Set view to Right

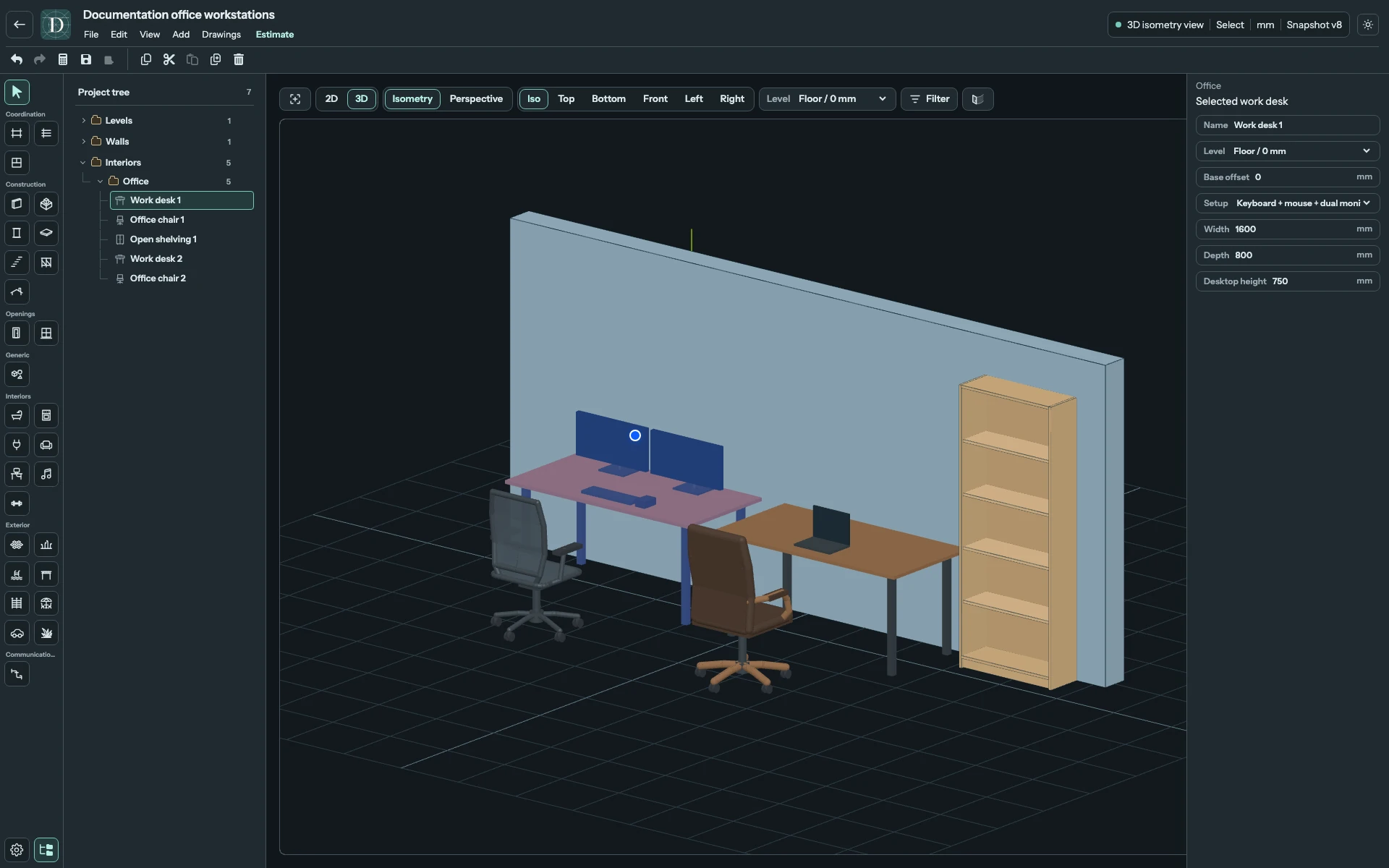click(x=732, y=99)
